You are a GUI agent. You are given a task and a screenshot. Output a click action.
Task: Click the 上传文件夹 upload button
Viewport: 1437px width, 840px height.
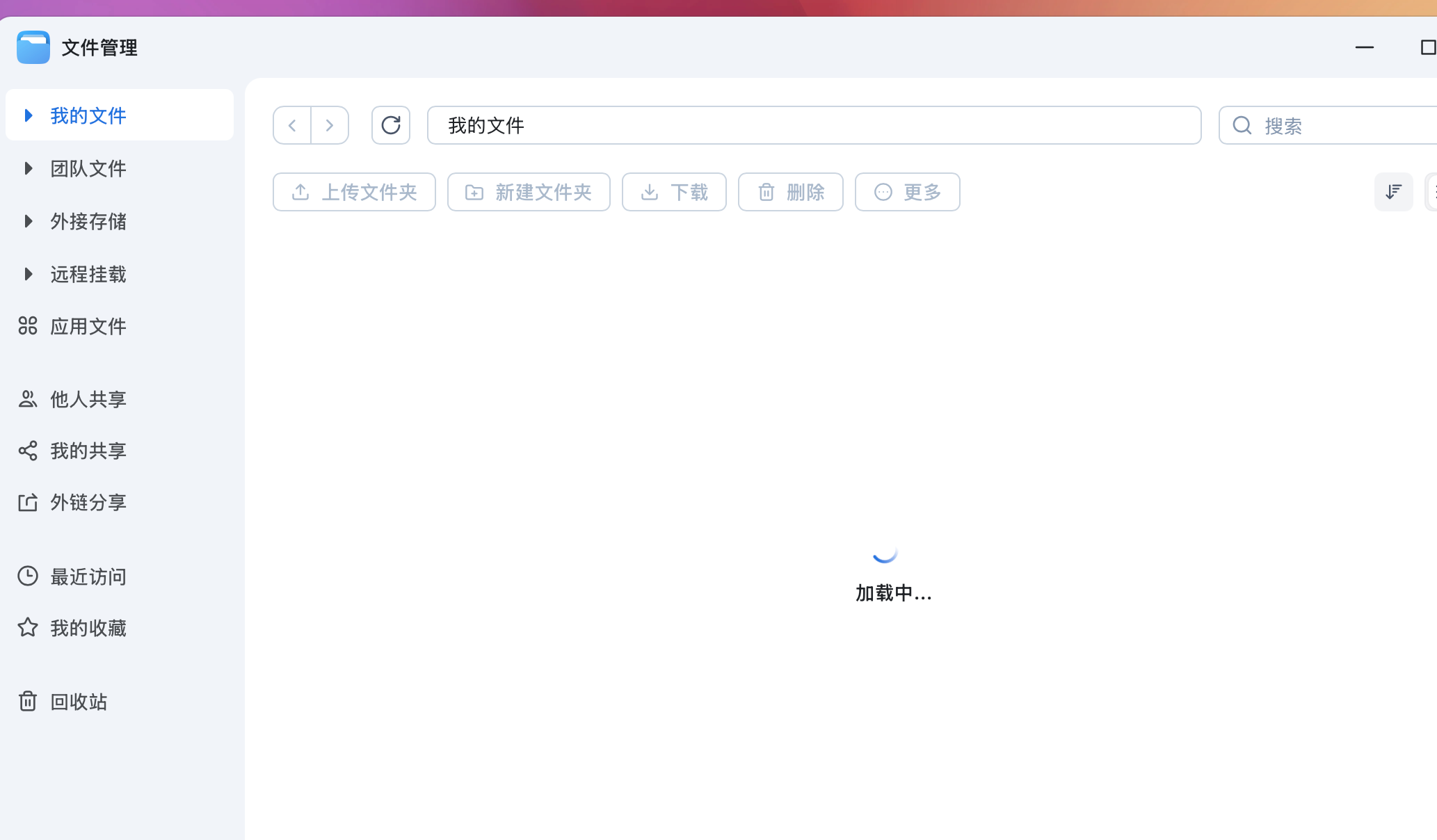(x=354, y=192)
